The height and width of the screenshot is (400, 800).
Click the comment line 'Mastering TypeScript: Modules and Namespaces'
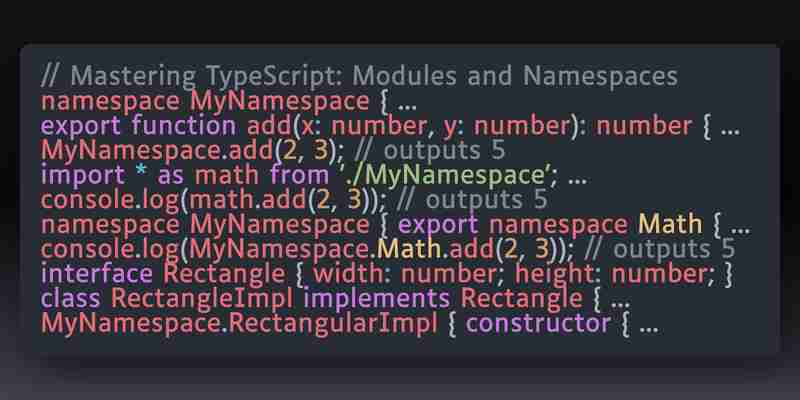(359, 77)
